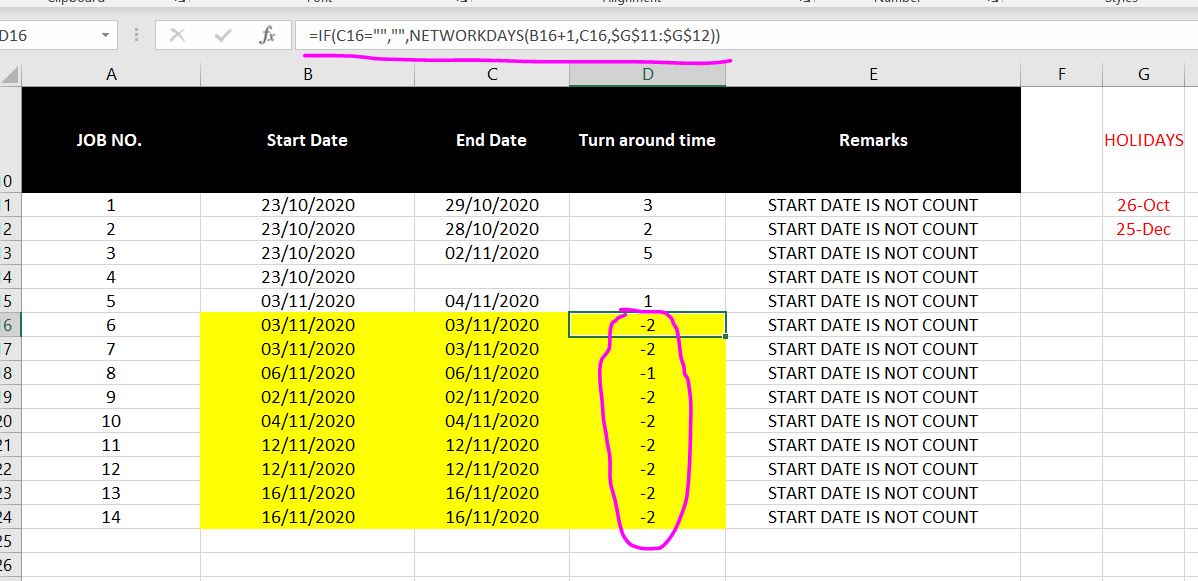This screenshot has height=581, width=1198.
Task: Open the Name Box dropdown arrow
Action: coord(105,33)
